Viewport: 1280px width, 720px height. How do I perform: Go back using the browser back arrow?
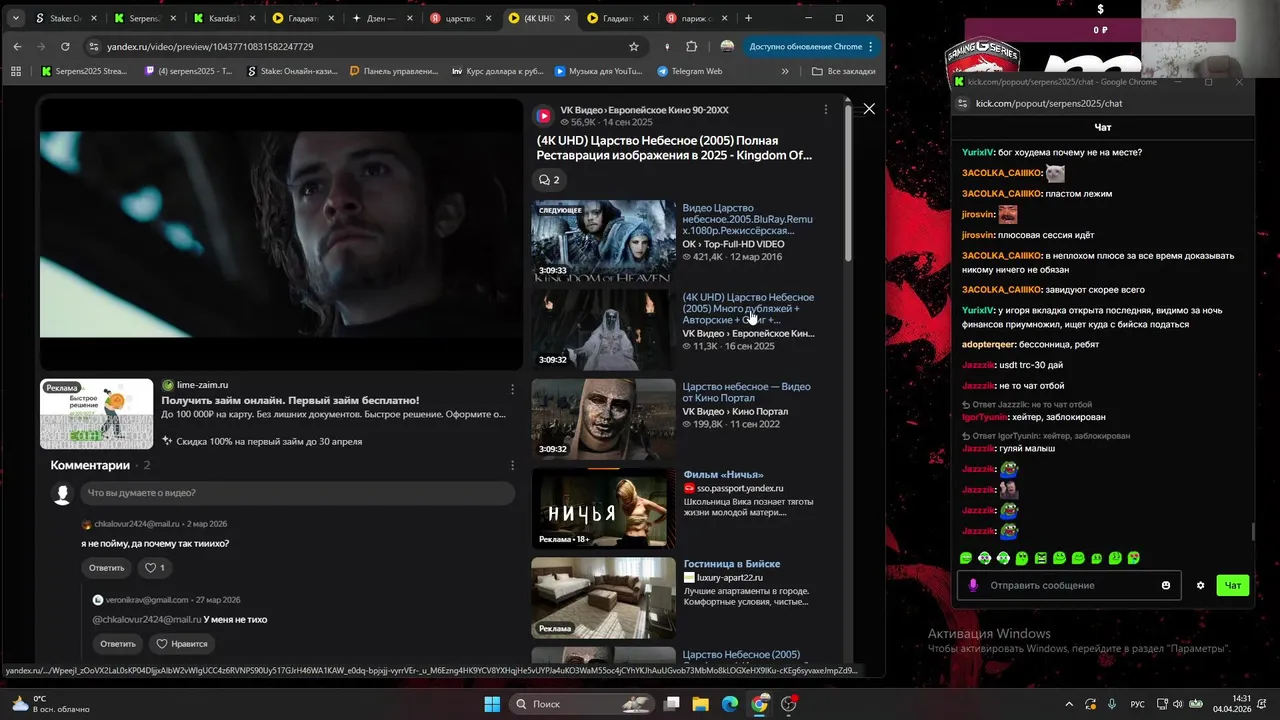(x=17, y=46)
